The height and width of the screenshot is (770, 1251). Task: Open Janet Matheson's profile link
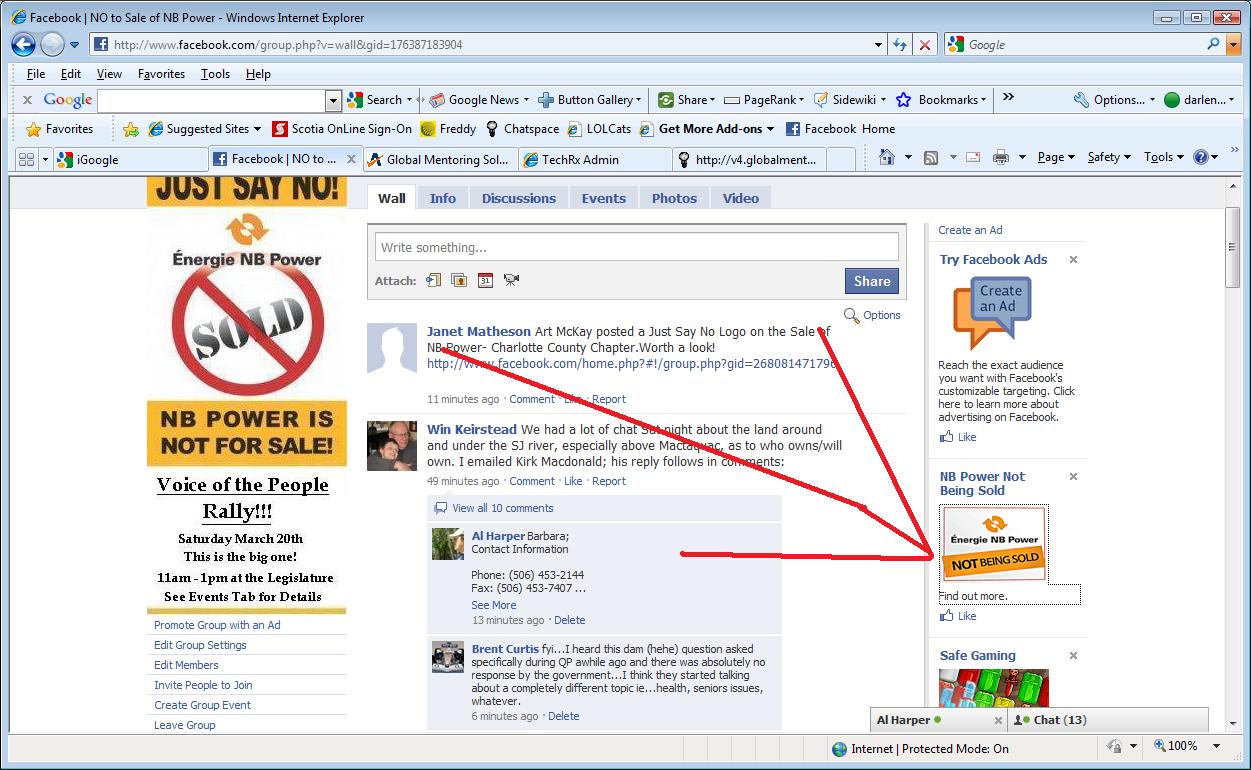point(479,332)
